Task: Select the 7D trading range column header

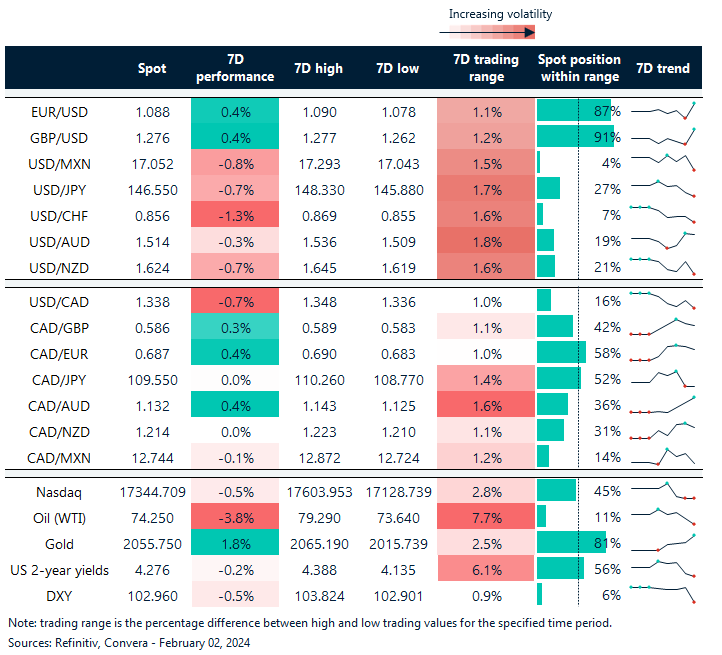Action: pos(485,68)
